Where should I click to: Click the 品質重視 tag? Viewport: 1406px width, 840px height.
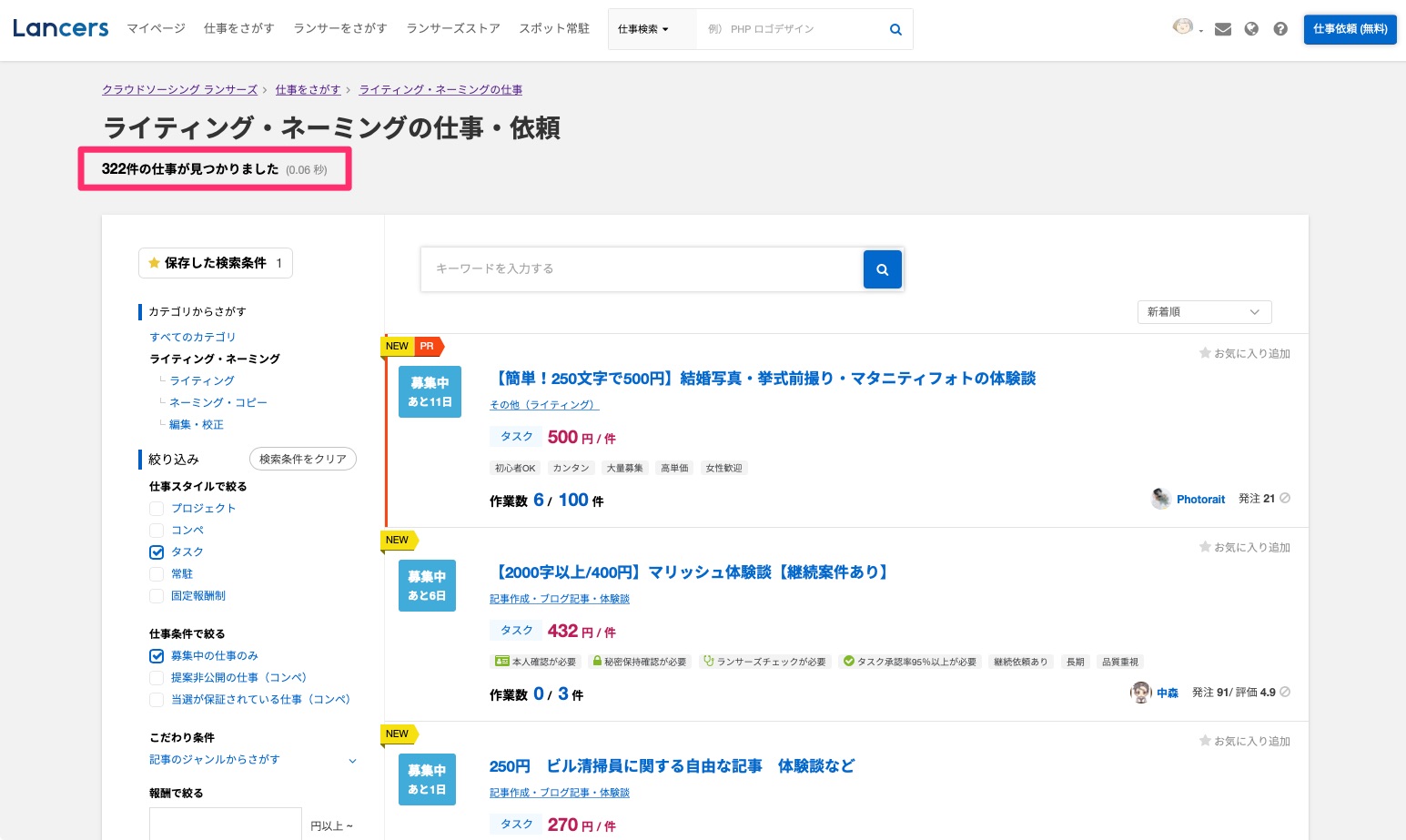1120,662
